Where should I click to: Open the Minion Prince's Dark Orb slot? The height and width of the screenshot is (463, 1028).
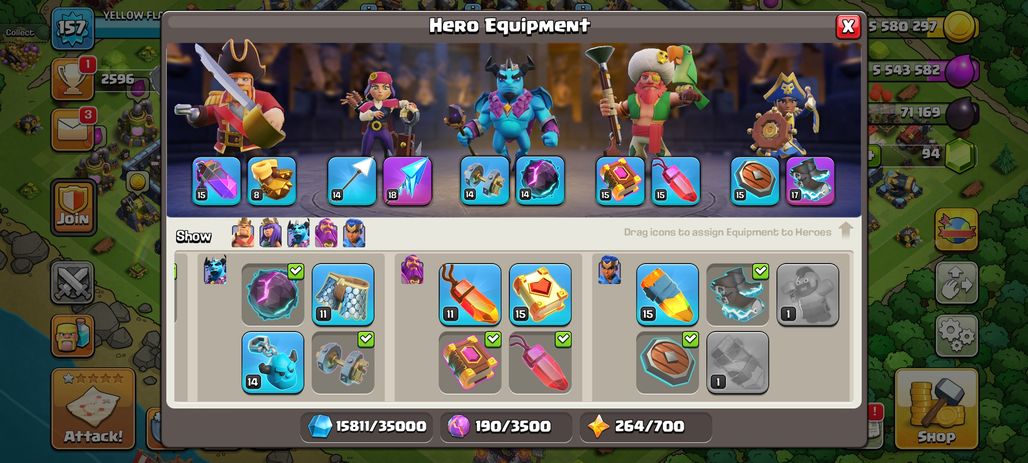click(540, 181)
